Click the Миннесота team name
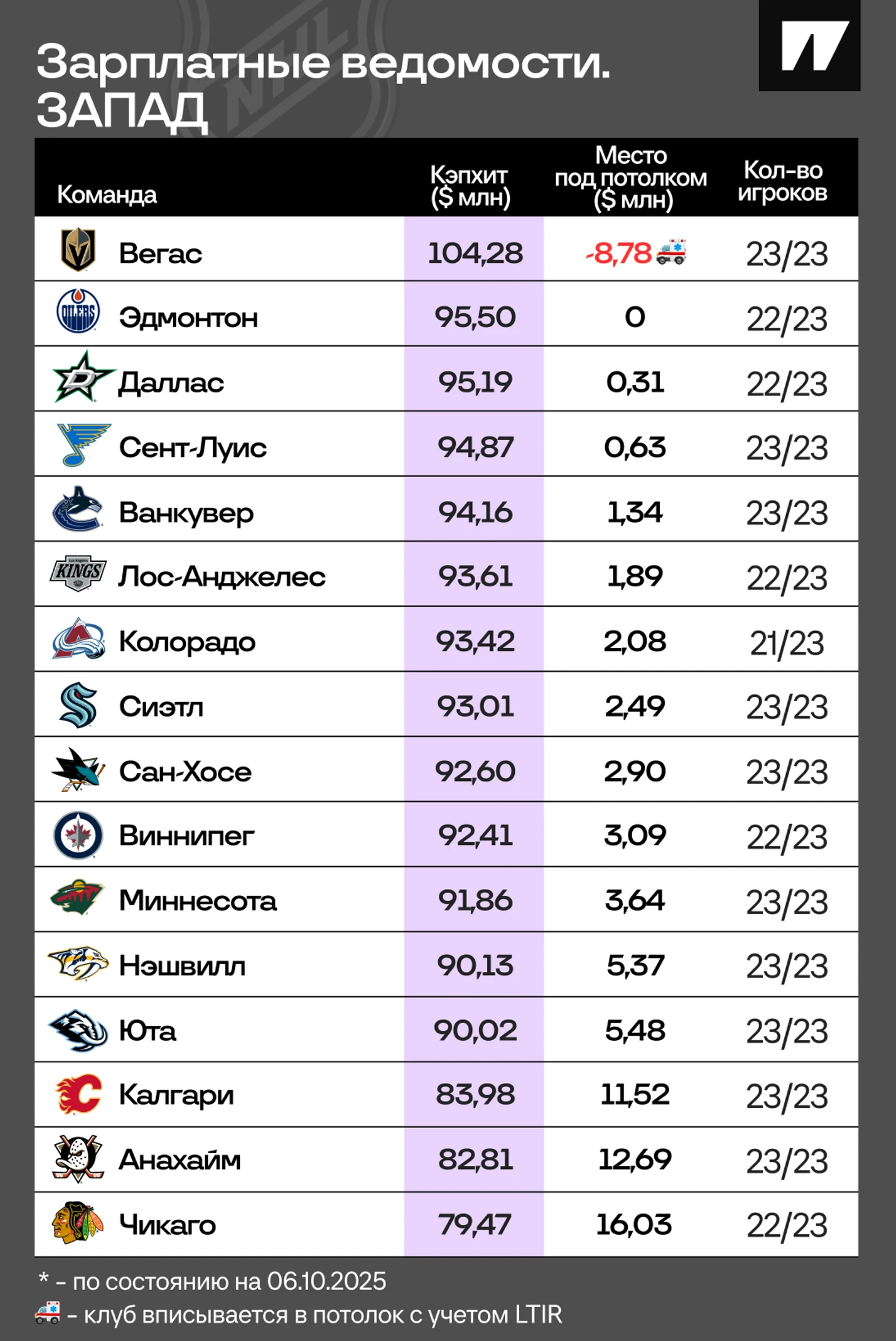Image resolution: width=896 pixels, height=1341 pixels. [198, 901]
